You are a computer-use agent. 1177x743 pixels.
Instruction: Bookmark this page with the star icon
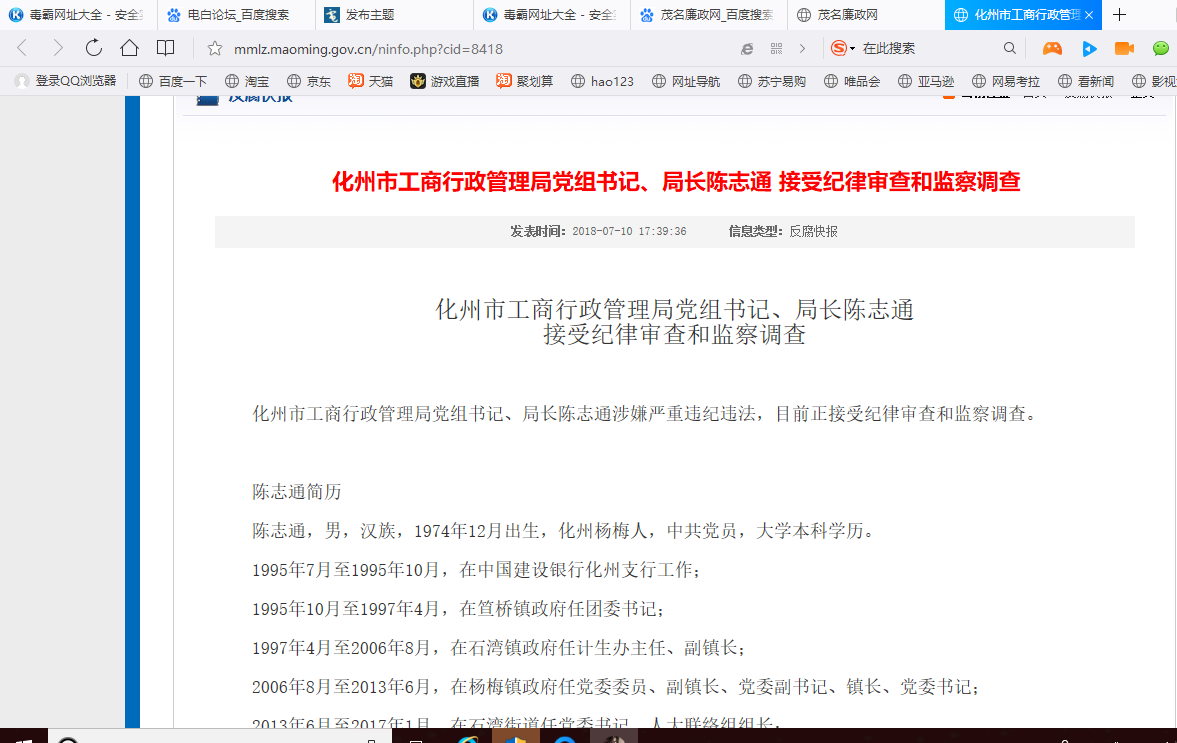pos(214,48)
